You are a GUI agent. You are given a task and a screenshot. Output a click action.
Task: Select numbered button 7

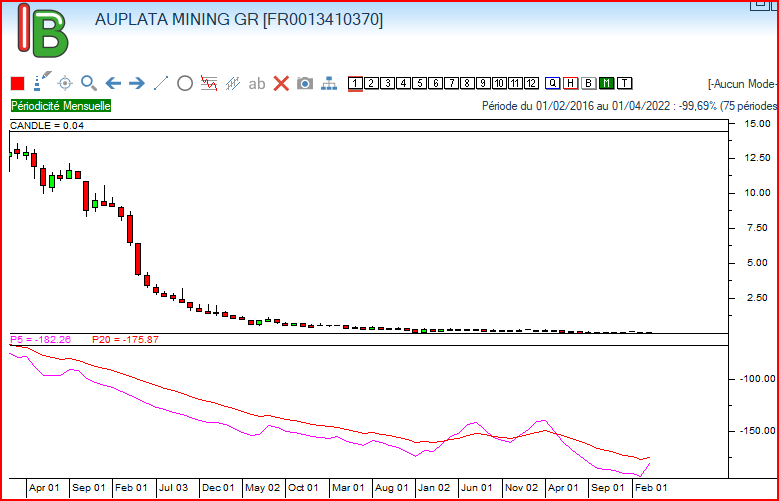click(451, 84)
